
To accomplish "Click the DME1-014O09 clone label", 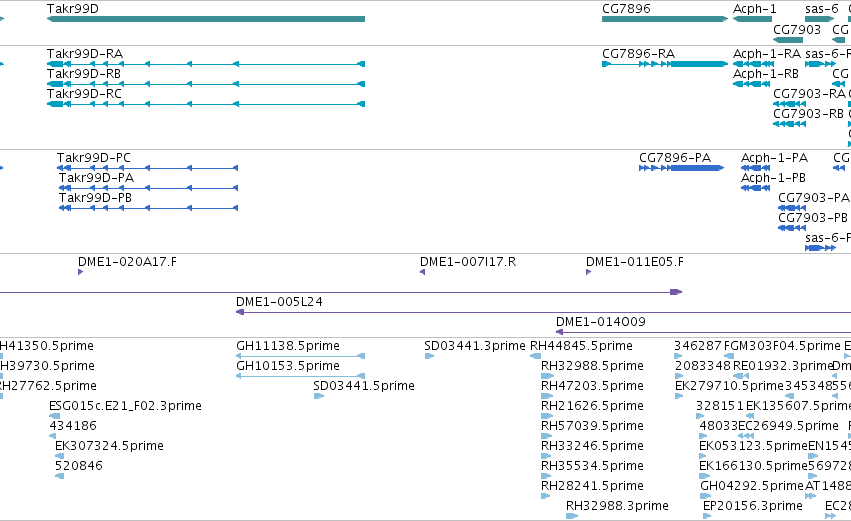I will coord(601,322).
